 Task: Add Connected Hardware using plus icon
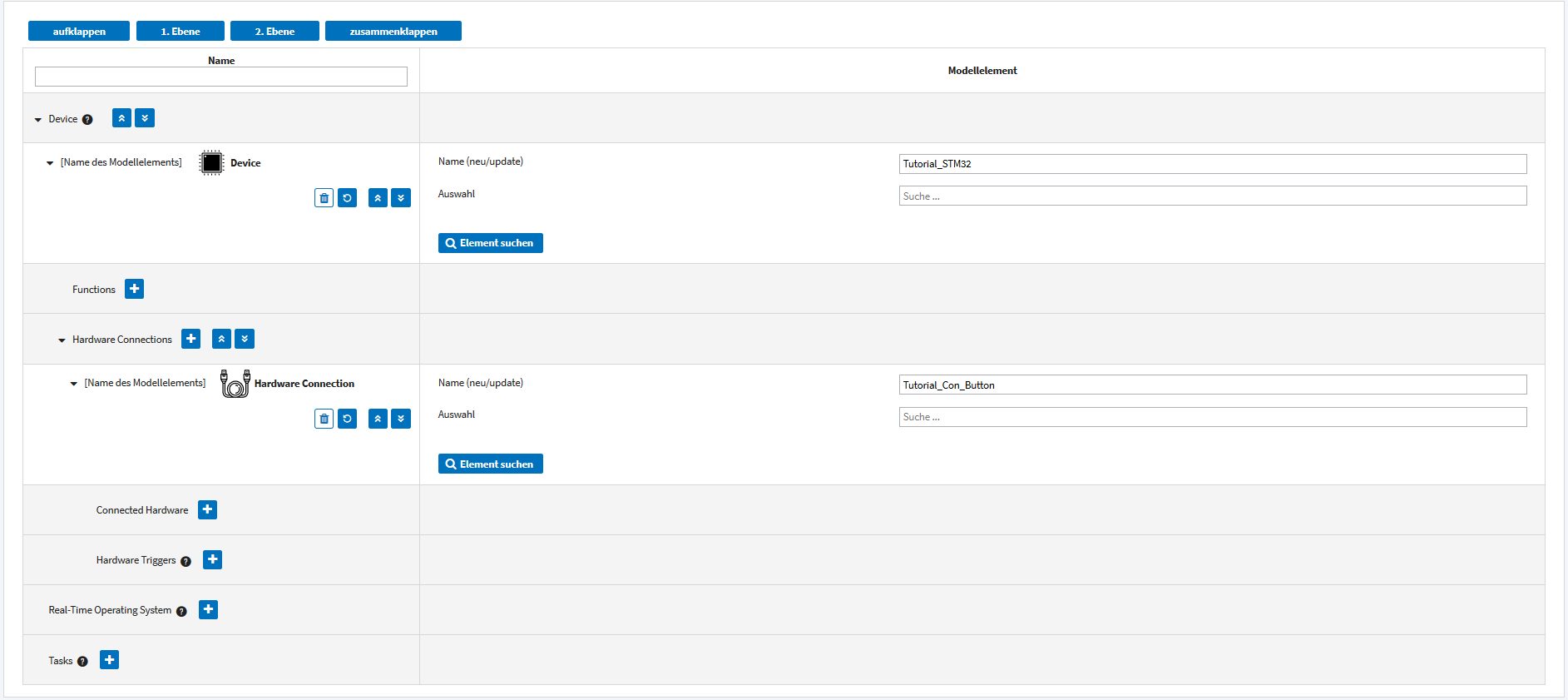pyautogui.click(x=207, y=509)
